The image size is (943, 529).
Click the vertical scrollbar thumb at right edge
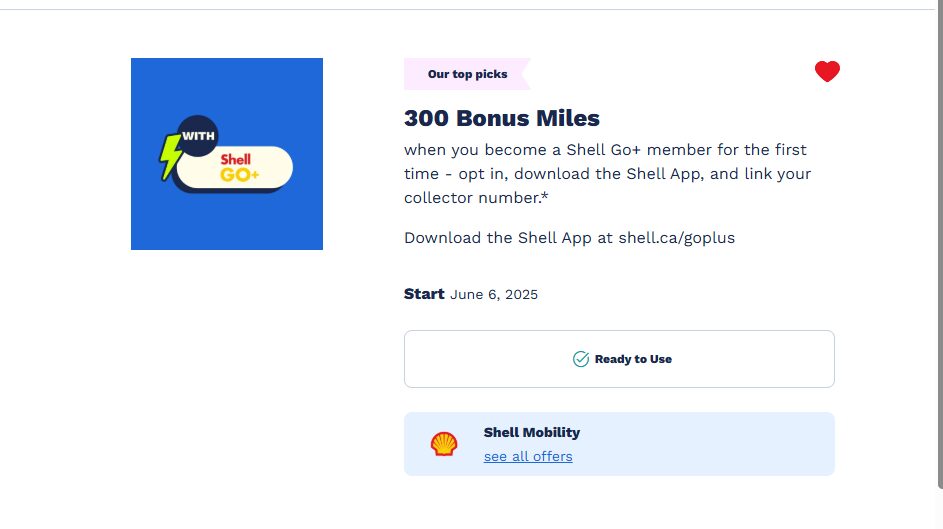tap(940, 240)
